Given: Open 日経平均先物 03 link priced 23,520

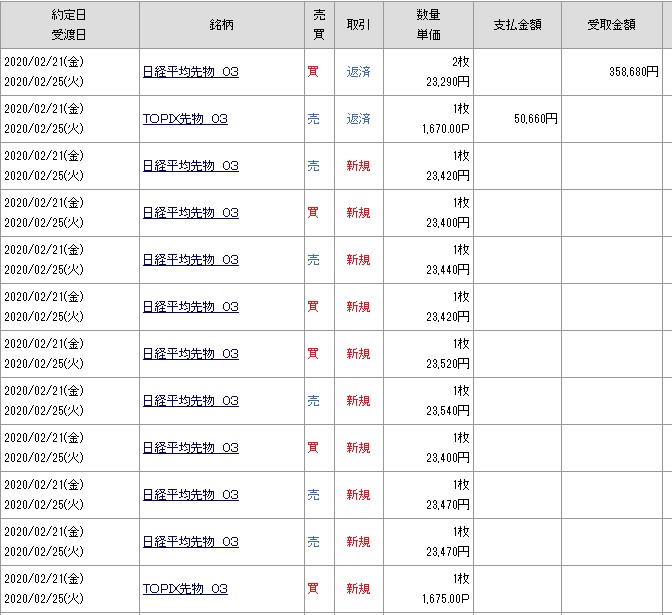Looking at the screenshot, I should (x=190, y=354).
